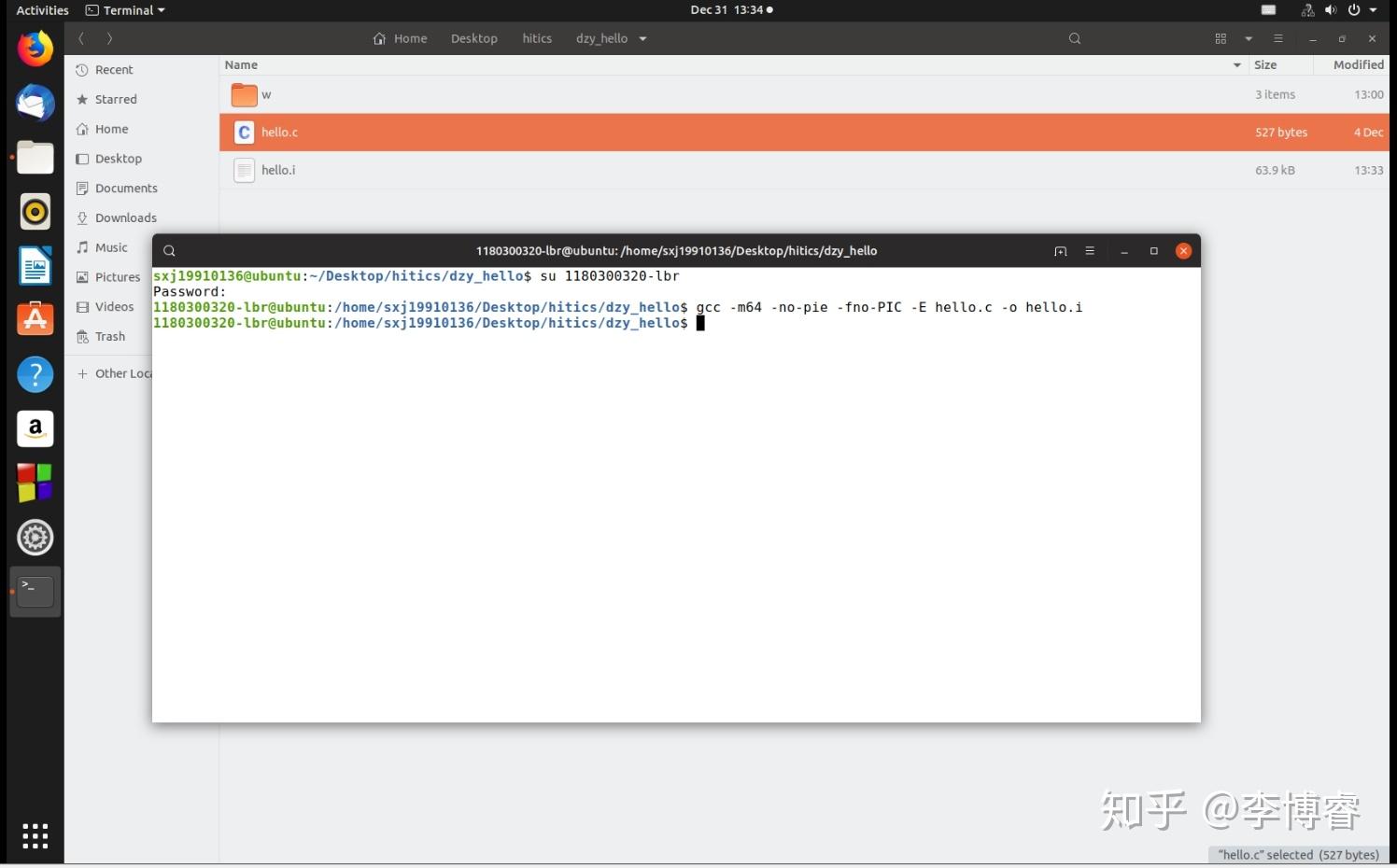Click Home in the path bar
This screenshot has width=1397, height=868.
point(400,38)
